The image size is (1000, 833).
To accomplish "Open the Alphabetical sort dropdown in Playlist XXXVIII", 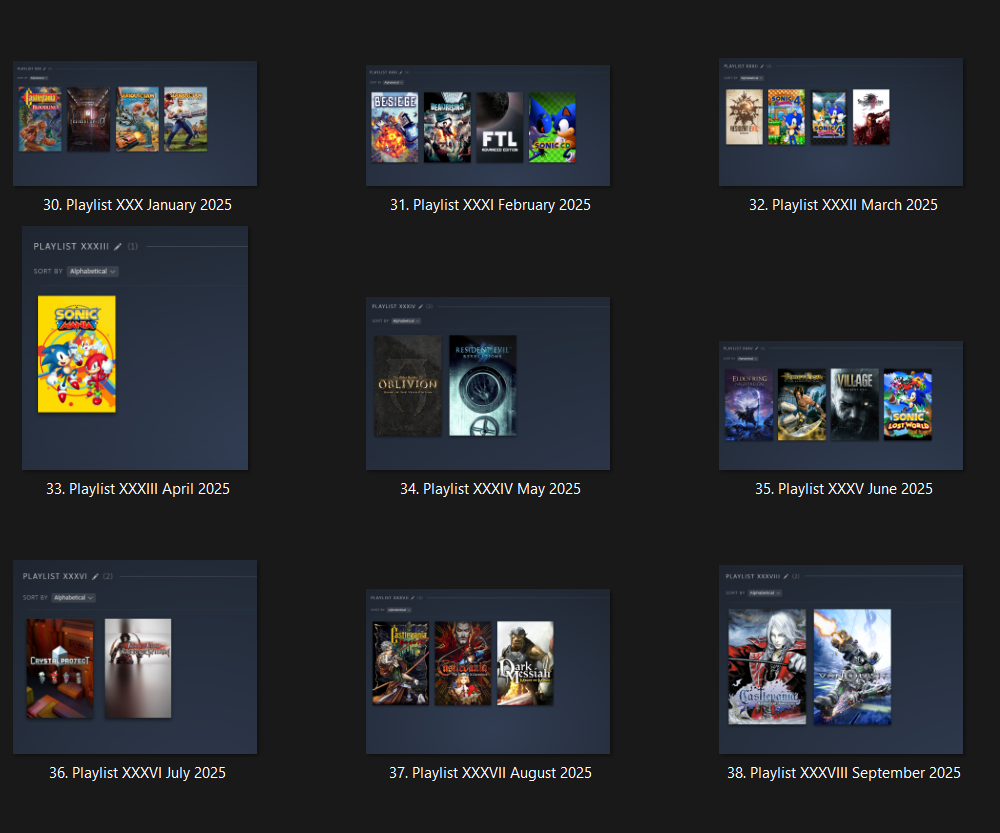I will point(765,593).
